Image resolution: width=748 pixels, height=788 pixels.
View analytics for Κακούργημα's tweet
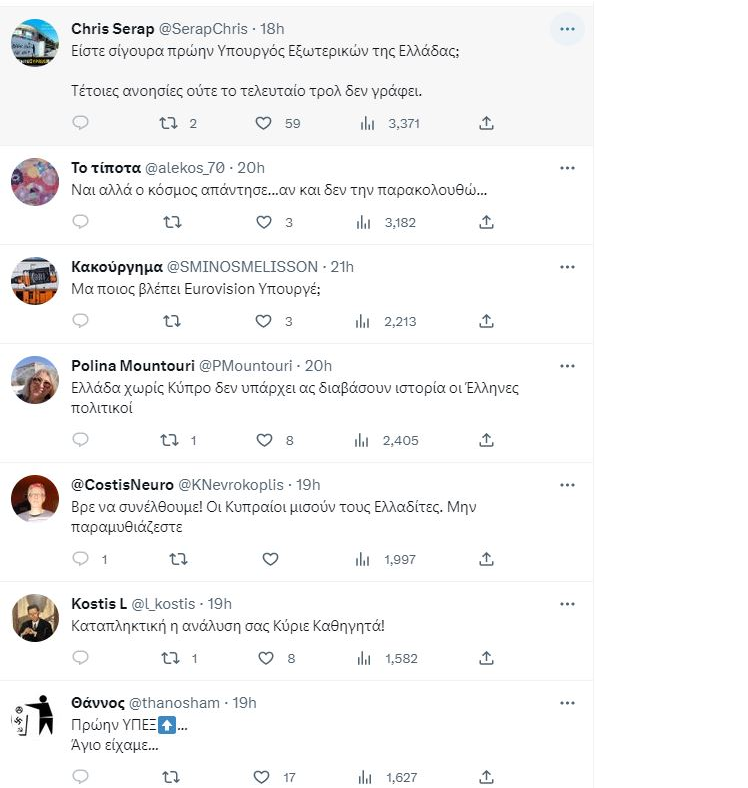[367, 321]
